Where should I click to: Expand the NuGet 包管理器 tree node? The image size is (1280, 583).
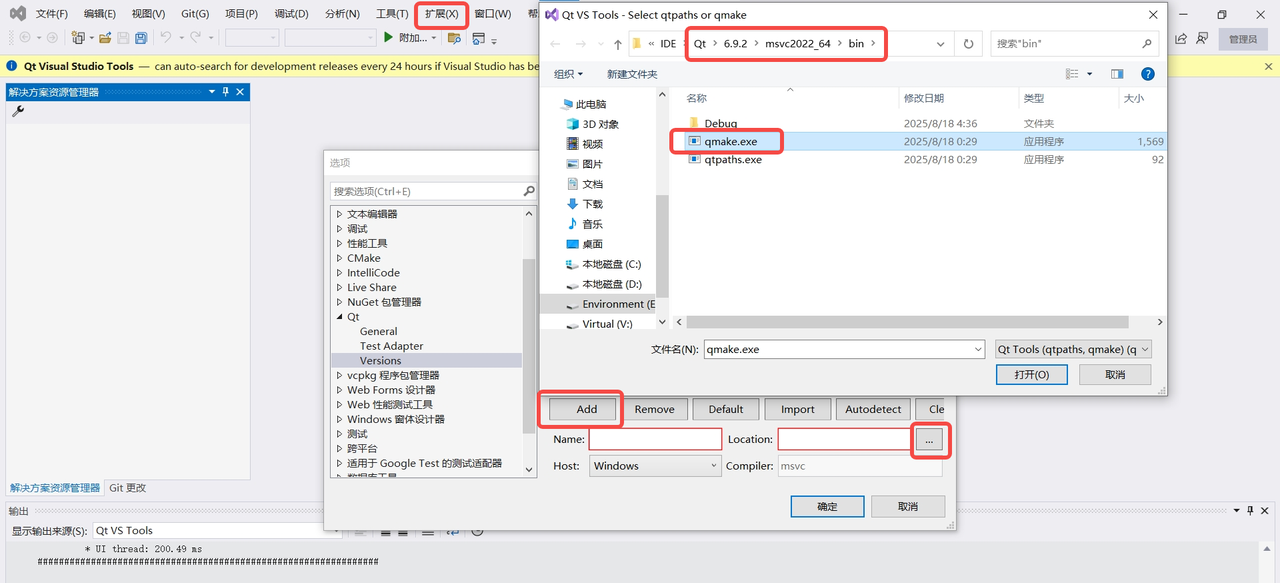pos(340,302)
